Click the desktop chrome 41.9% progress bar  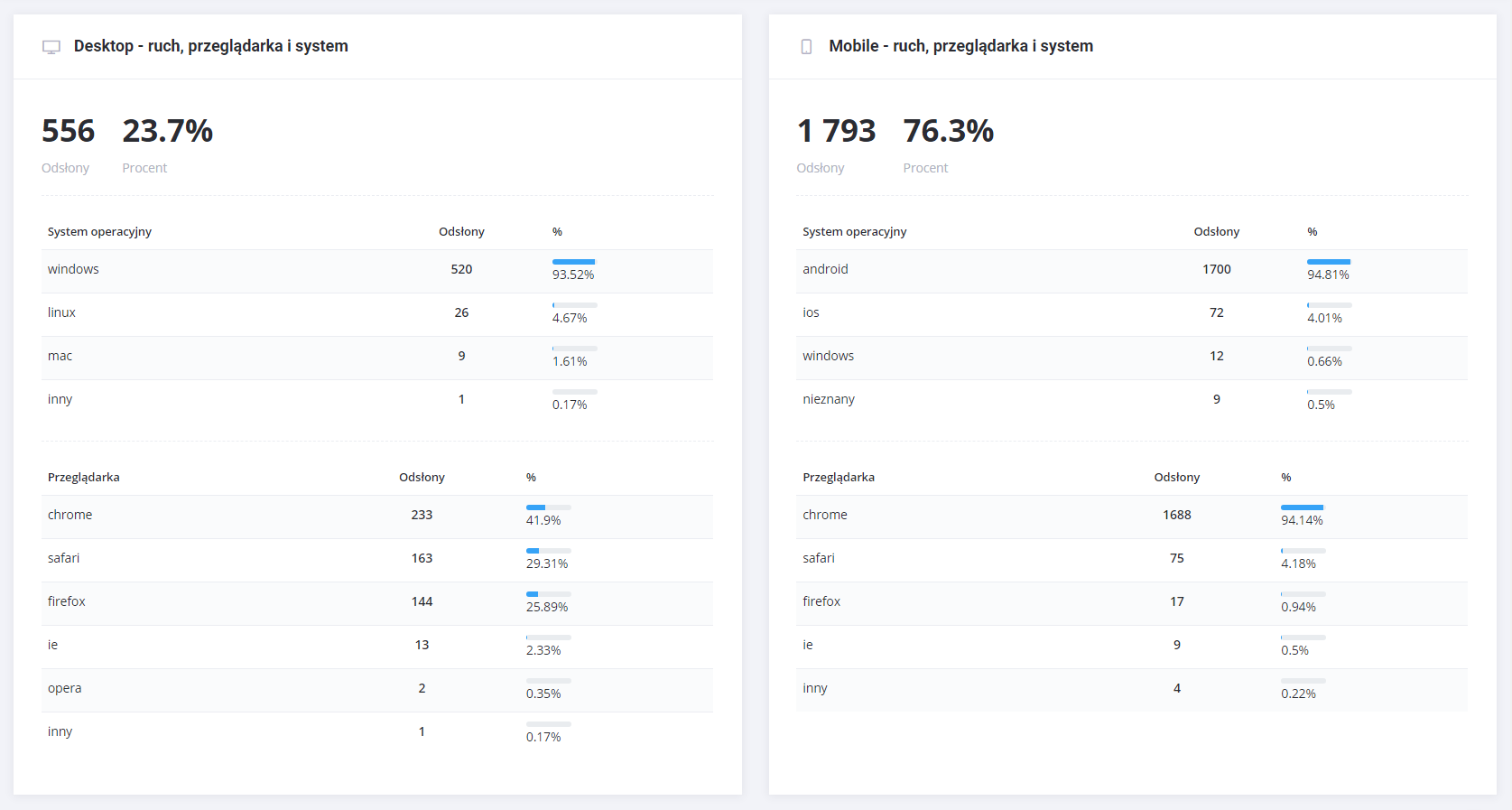click(x=549, y=507)
